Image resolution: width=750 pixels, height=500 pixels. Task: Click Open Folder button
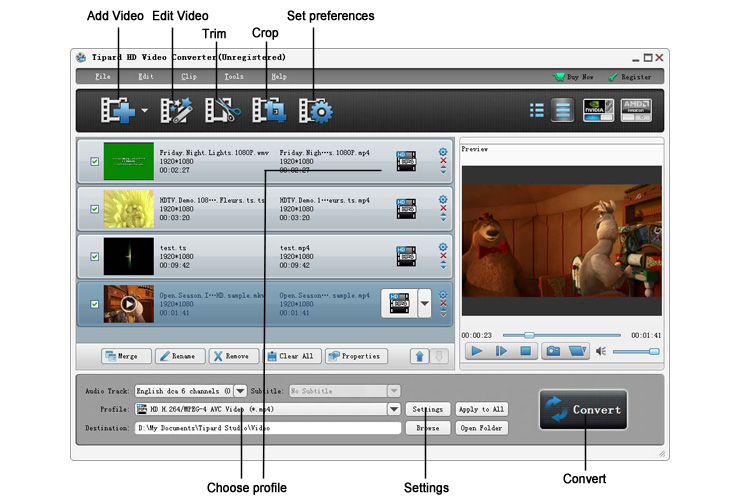(x=481, y=428)
